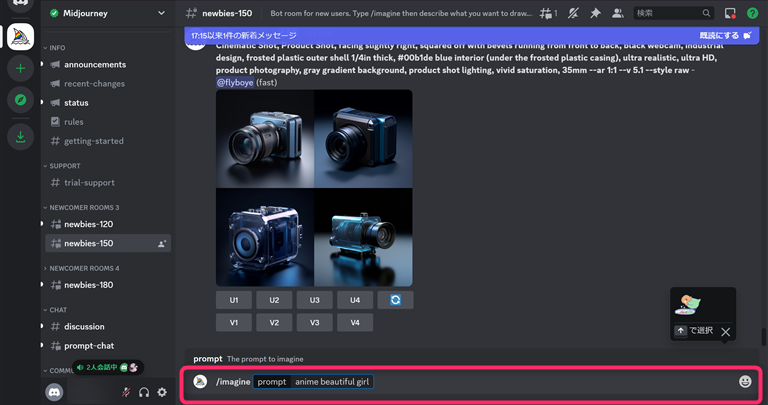Expand the Midjourney server dropdown menu
The image size is (768, 405).
(161, 14)
